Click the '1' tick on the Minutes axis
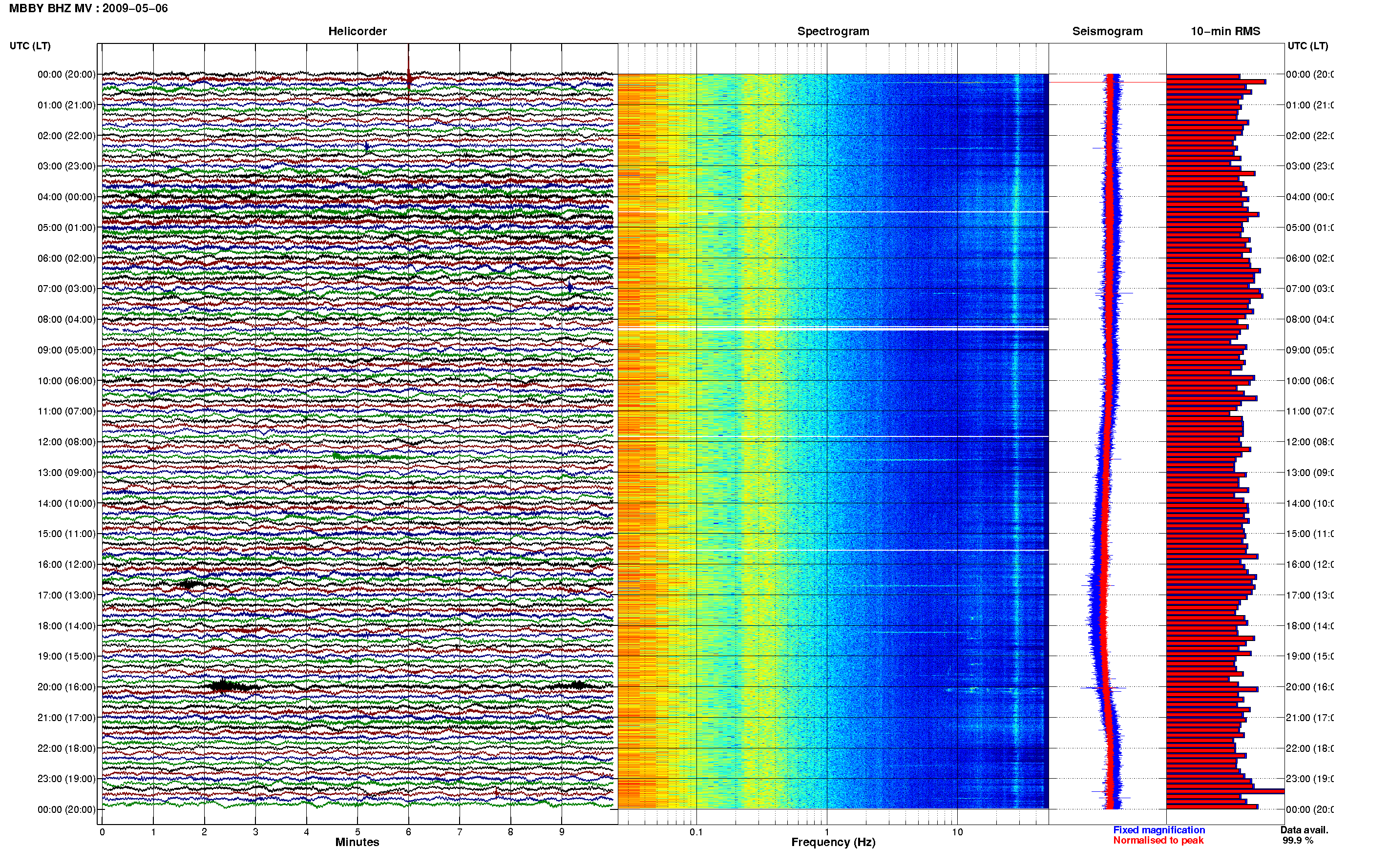Image resolution: width=1389 pixels, height=868 pixels. pos(153,832)
